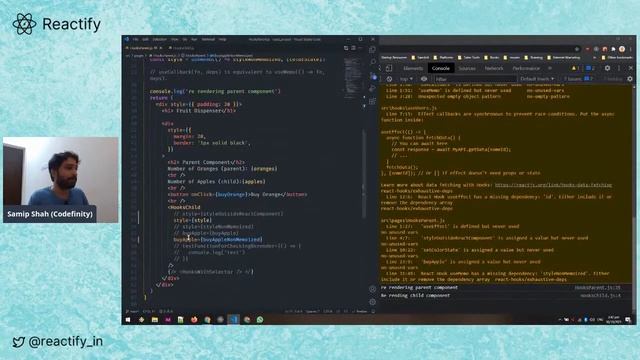Click the Issues count in console toolbar

pos(578,79)
